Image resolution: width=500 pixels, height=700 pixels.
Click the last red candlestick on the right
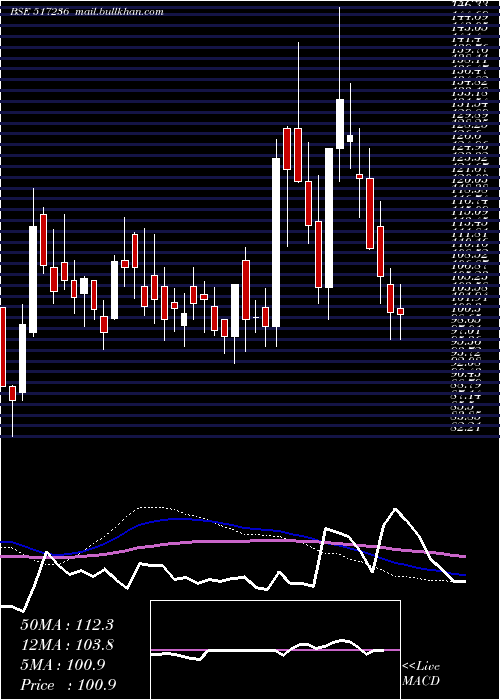coord(400,311)
